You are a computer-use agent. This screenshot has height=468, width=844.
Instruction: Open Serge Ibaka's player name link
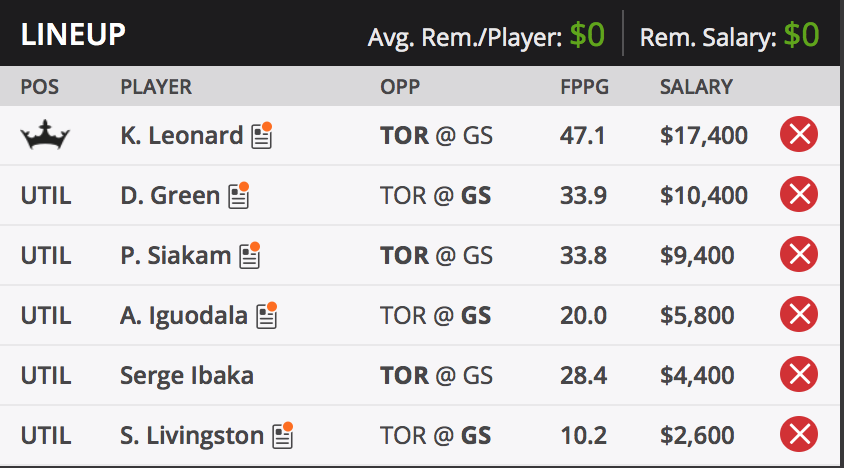(187, 375)
